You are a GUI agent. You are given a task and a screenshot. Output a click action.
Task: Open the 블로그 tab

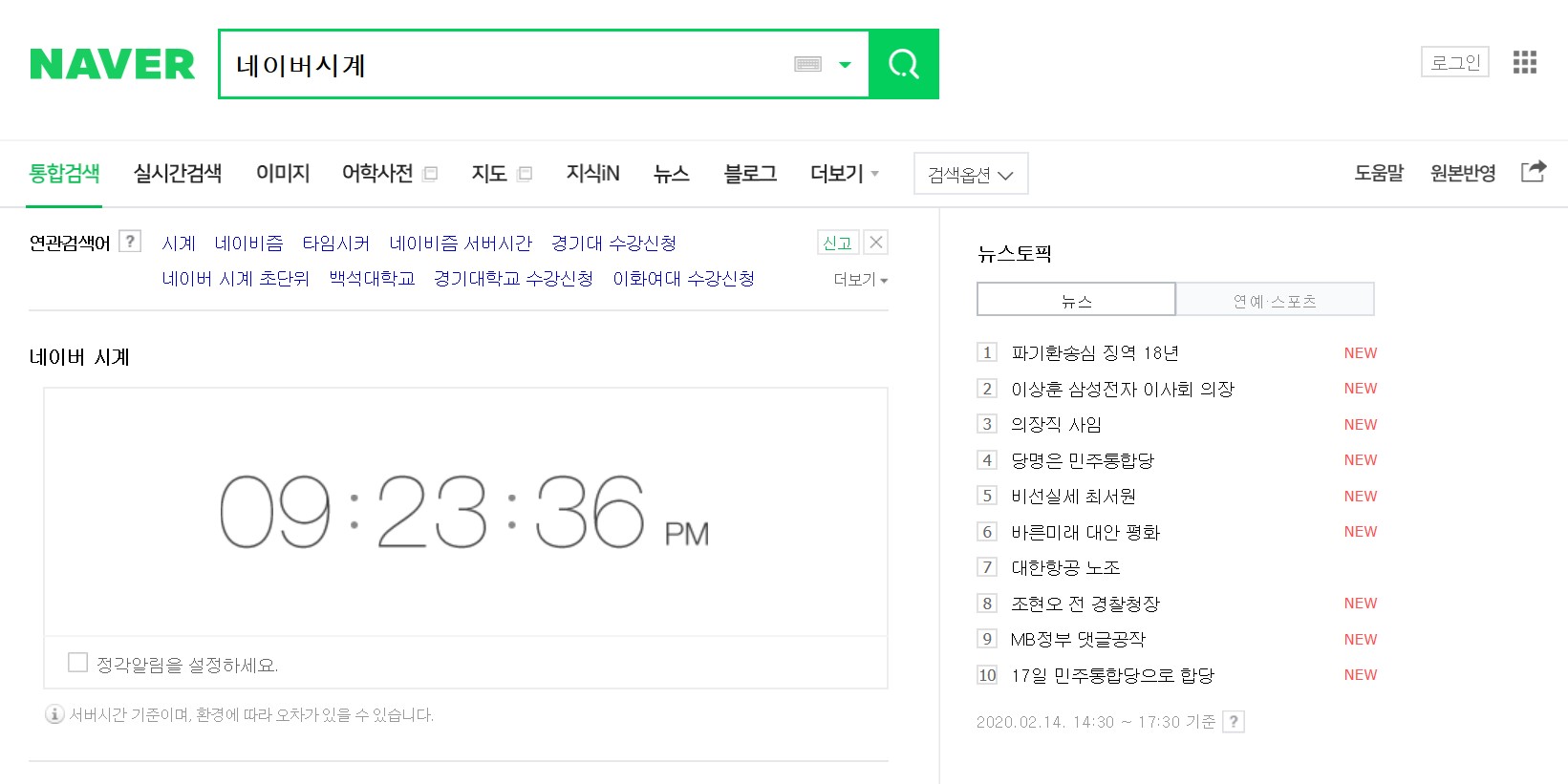point(750,173)
